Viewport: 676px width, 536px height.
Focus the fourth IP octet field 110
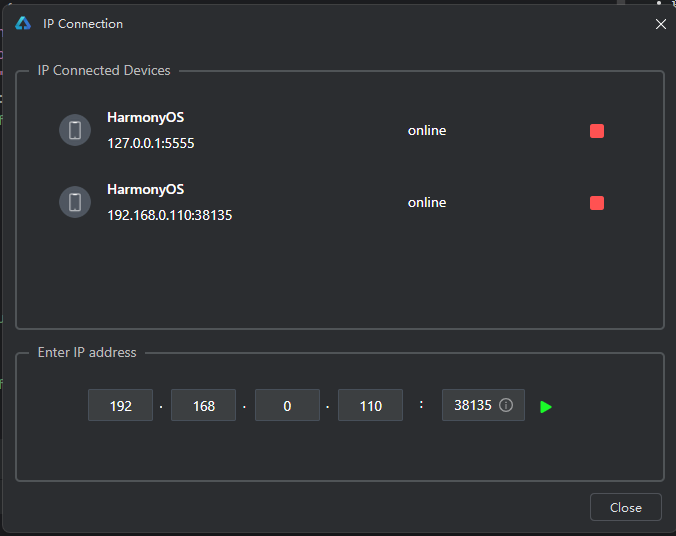(x=370, y=405)
